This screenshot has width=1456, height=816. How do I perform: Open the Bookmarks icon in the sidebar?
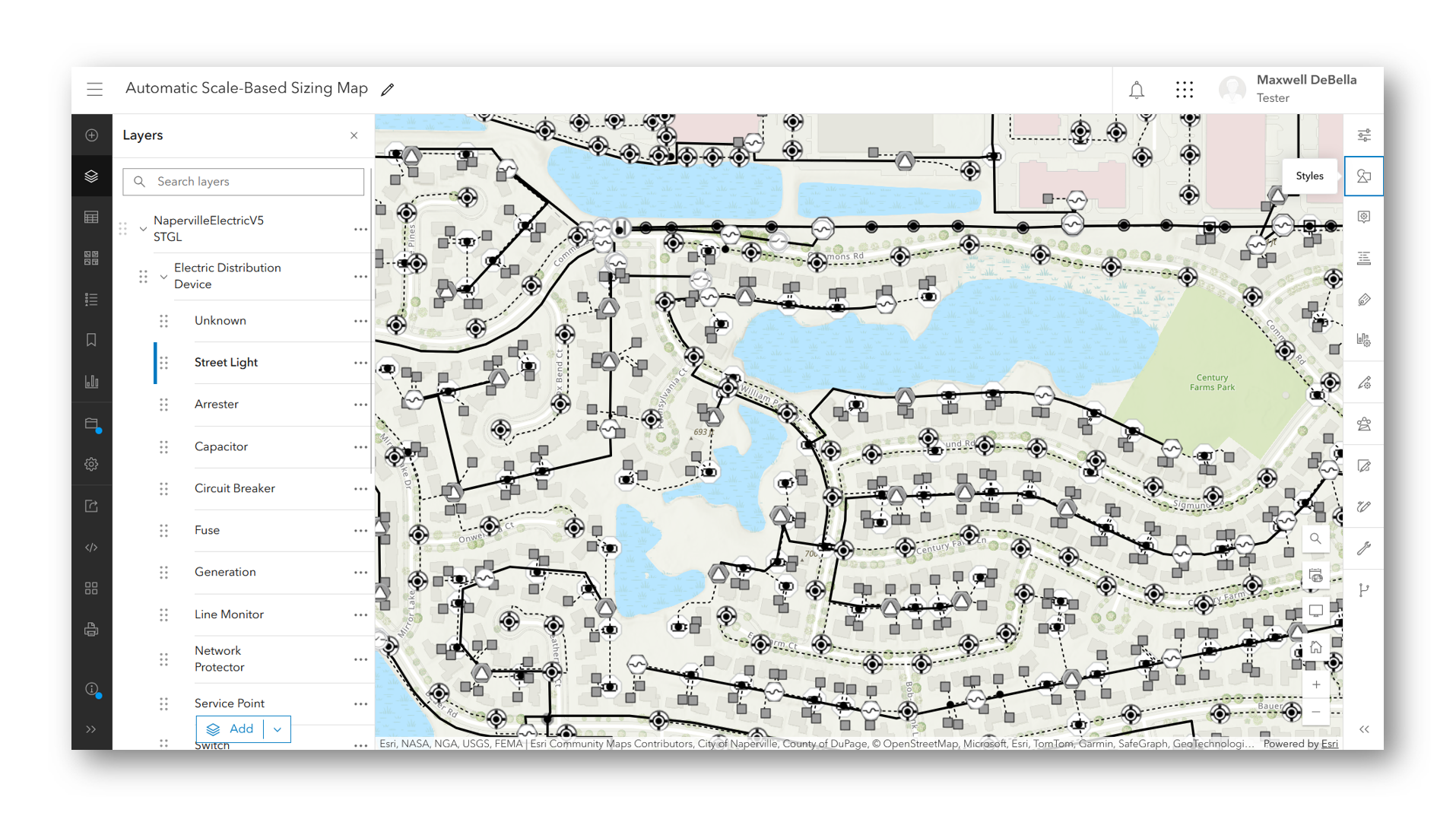pos(91,340)
